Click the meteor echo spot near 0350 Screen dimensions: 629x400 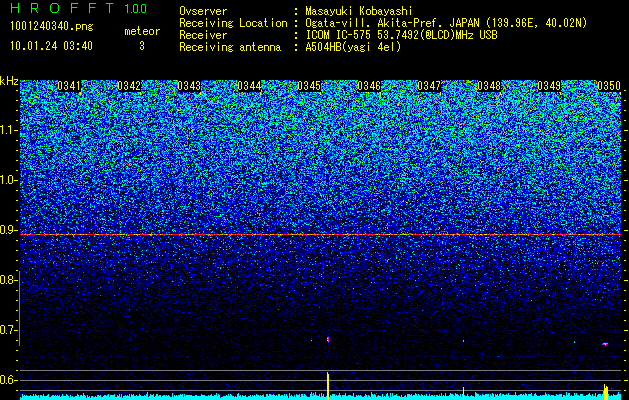pos(605,344)
